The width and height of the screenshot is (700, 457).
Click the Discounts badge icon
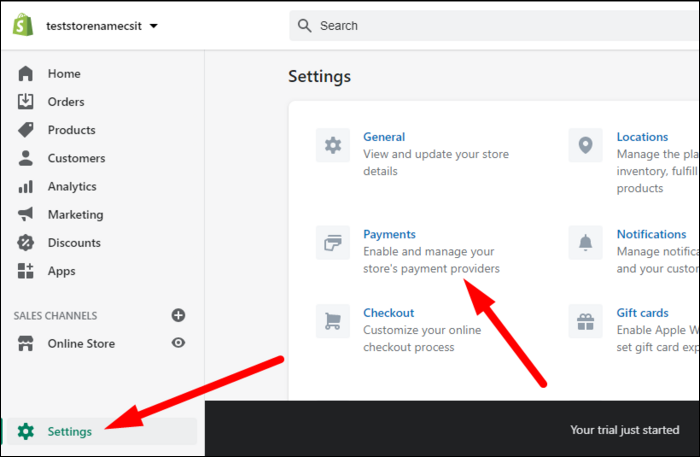pos(26,243)
